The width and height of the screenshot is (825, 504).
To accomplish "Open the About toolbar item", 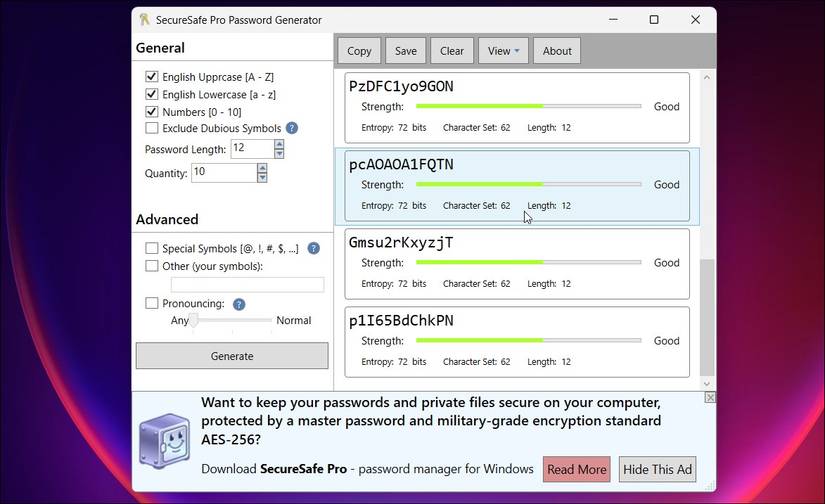I will [557, 51].
